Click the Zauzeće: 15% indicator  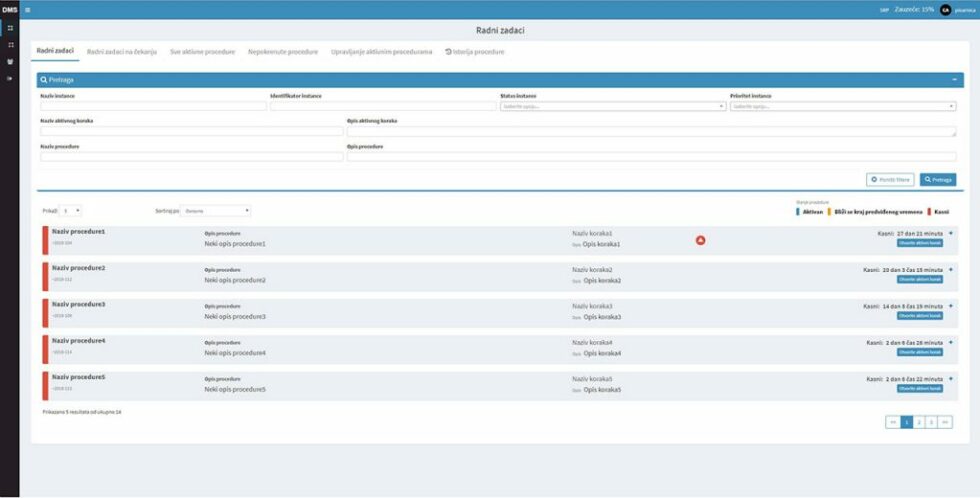point(914,10)
